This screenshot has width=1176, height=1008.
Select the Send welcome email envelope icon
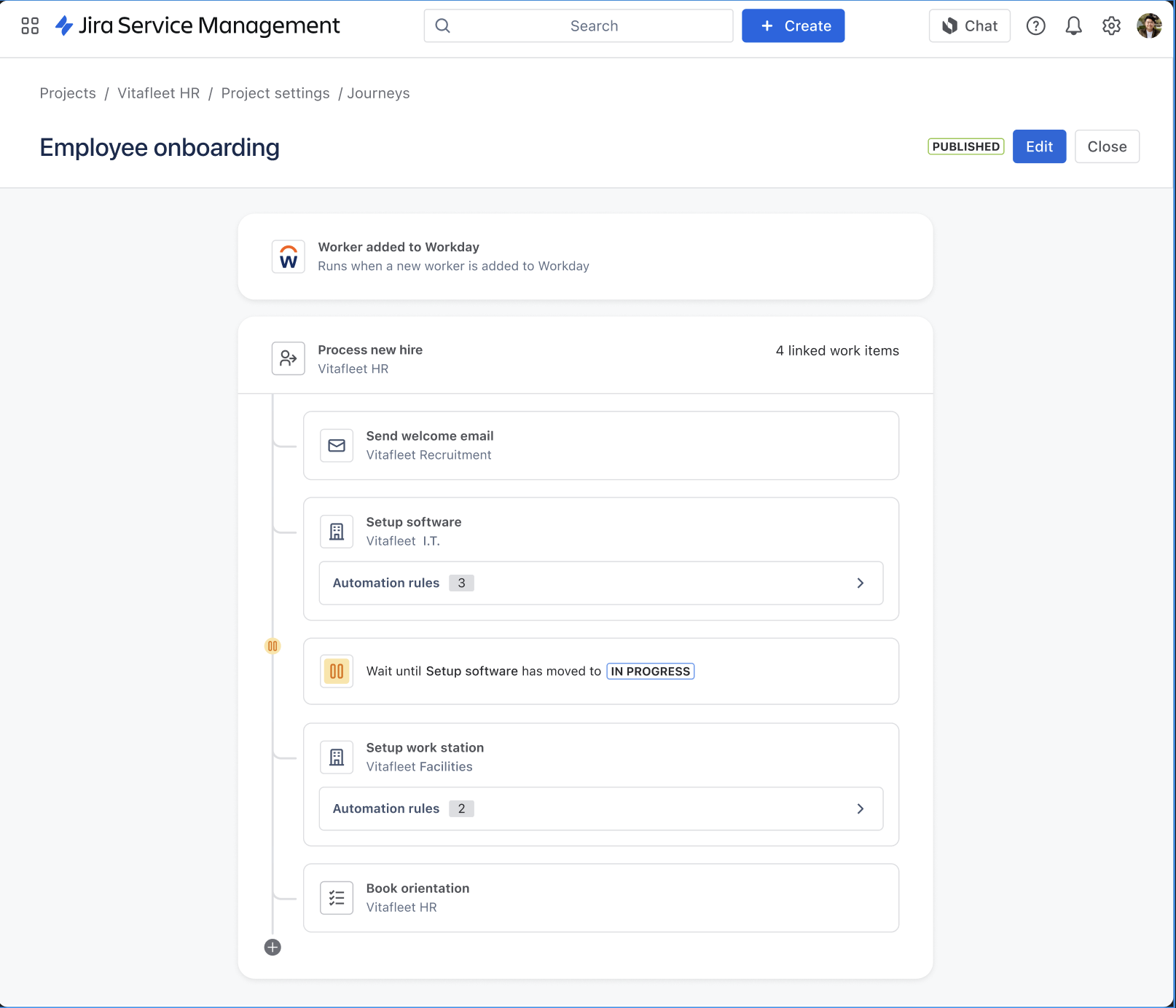click(336, 445)
